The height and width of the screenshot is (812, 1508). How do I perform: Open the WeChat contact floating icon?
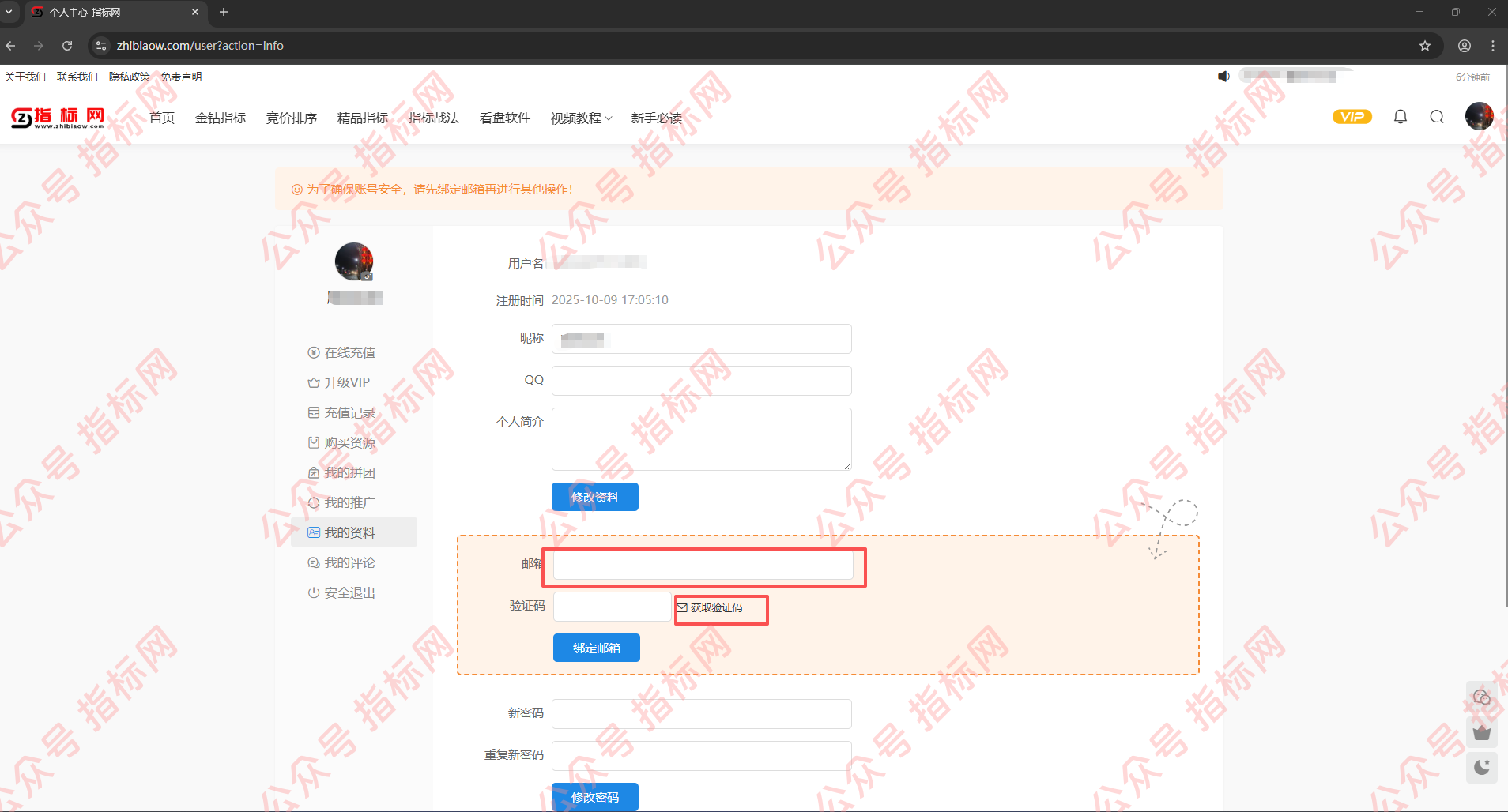[x=1481, y=697]
